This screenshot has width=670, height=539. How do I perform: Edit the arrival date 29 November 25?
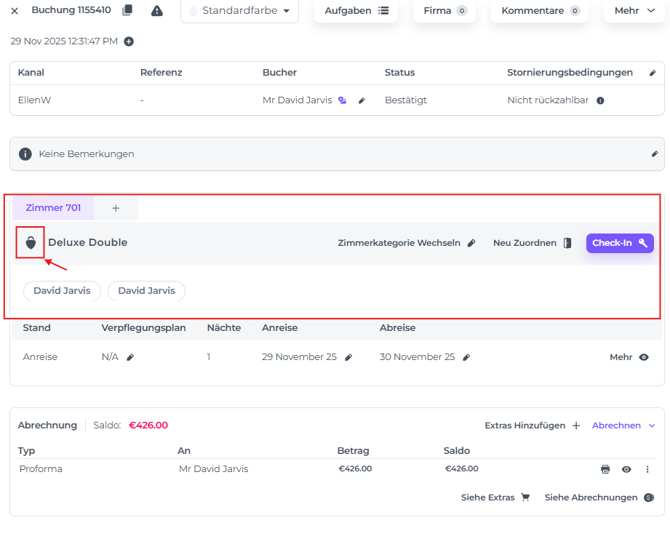tap(349, 357)
